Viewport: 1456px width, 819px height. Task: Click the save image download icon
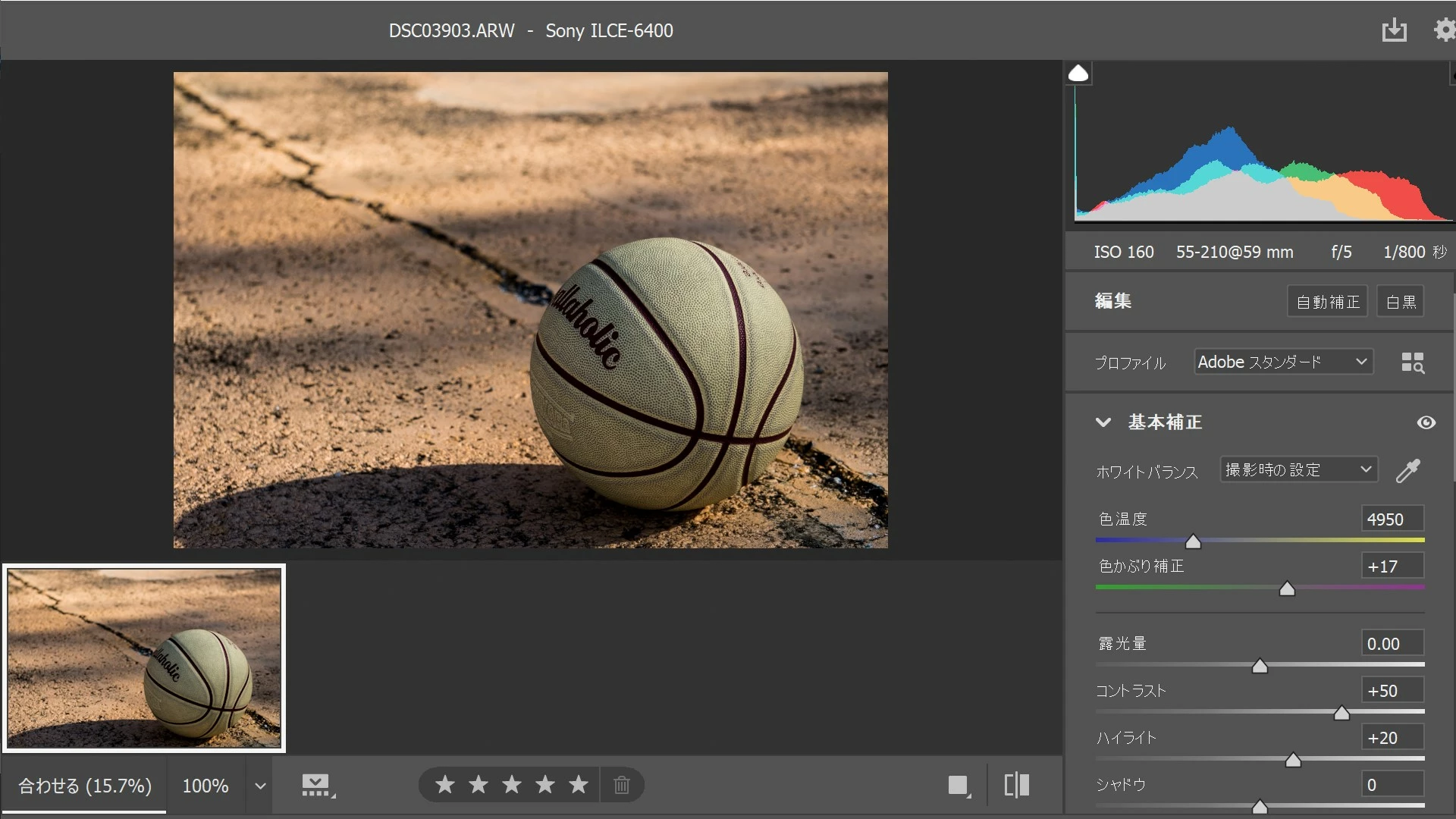(x=1394, y=30)
